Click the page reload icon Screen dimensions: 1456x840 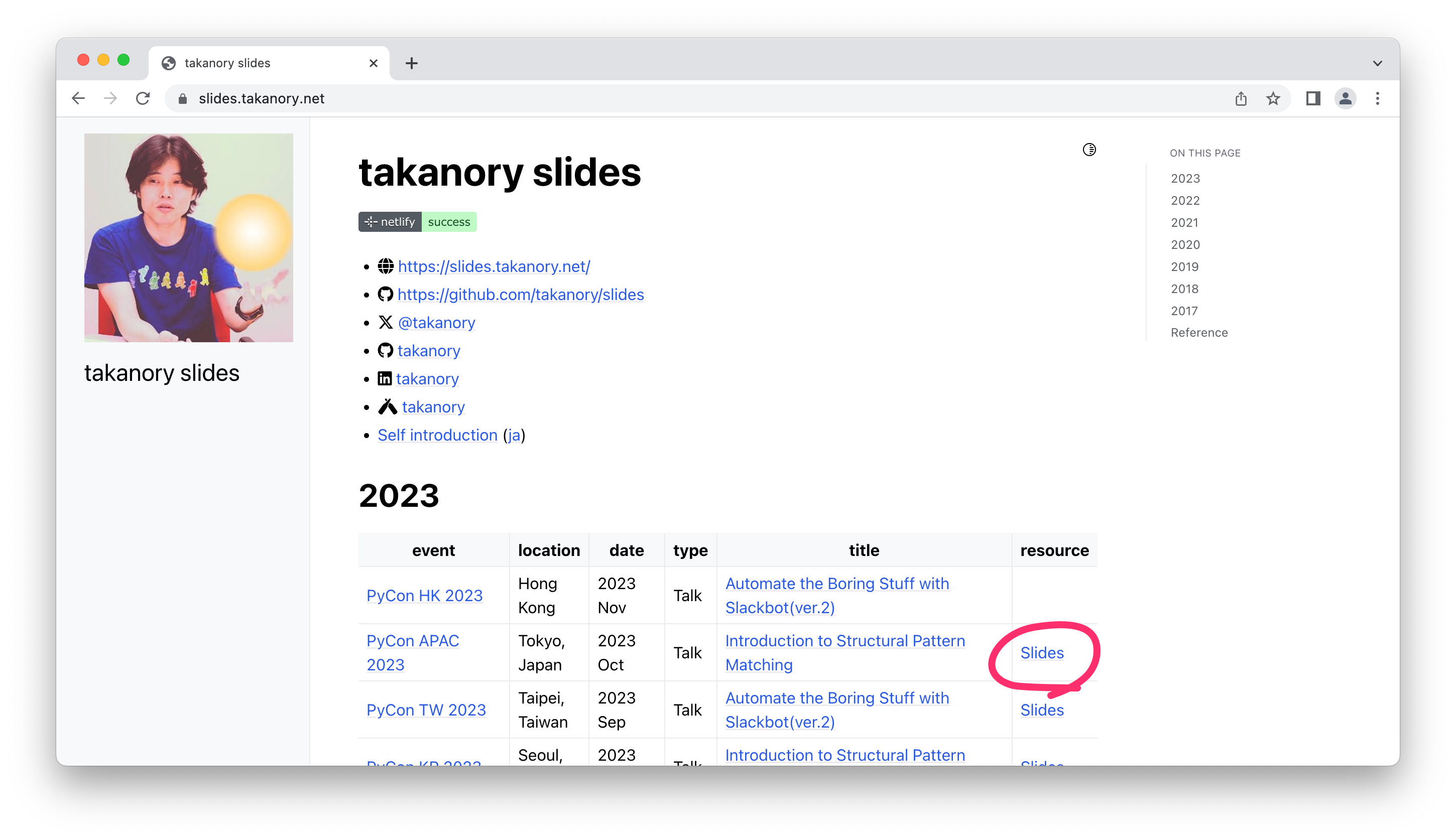[x=143, y=98]
